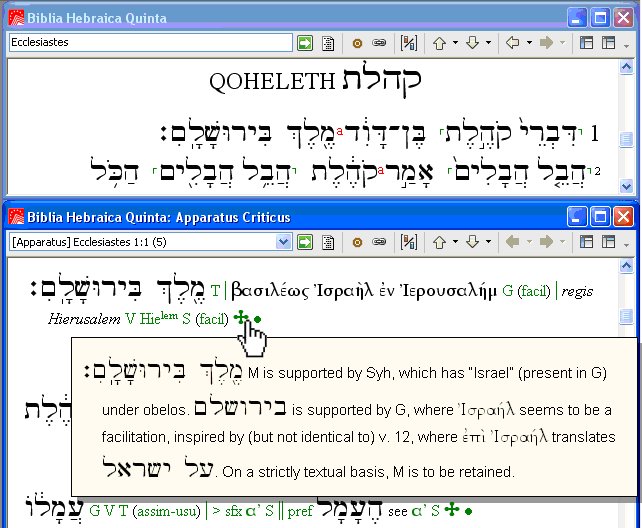Viewport: 642px width, 528px height.
Task: Click the green Go arrow in Biblia Hebraica Quinta window
Action: click(305, 43)
